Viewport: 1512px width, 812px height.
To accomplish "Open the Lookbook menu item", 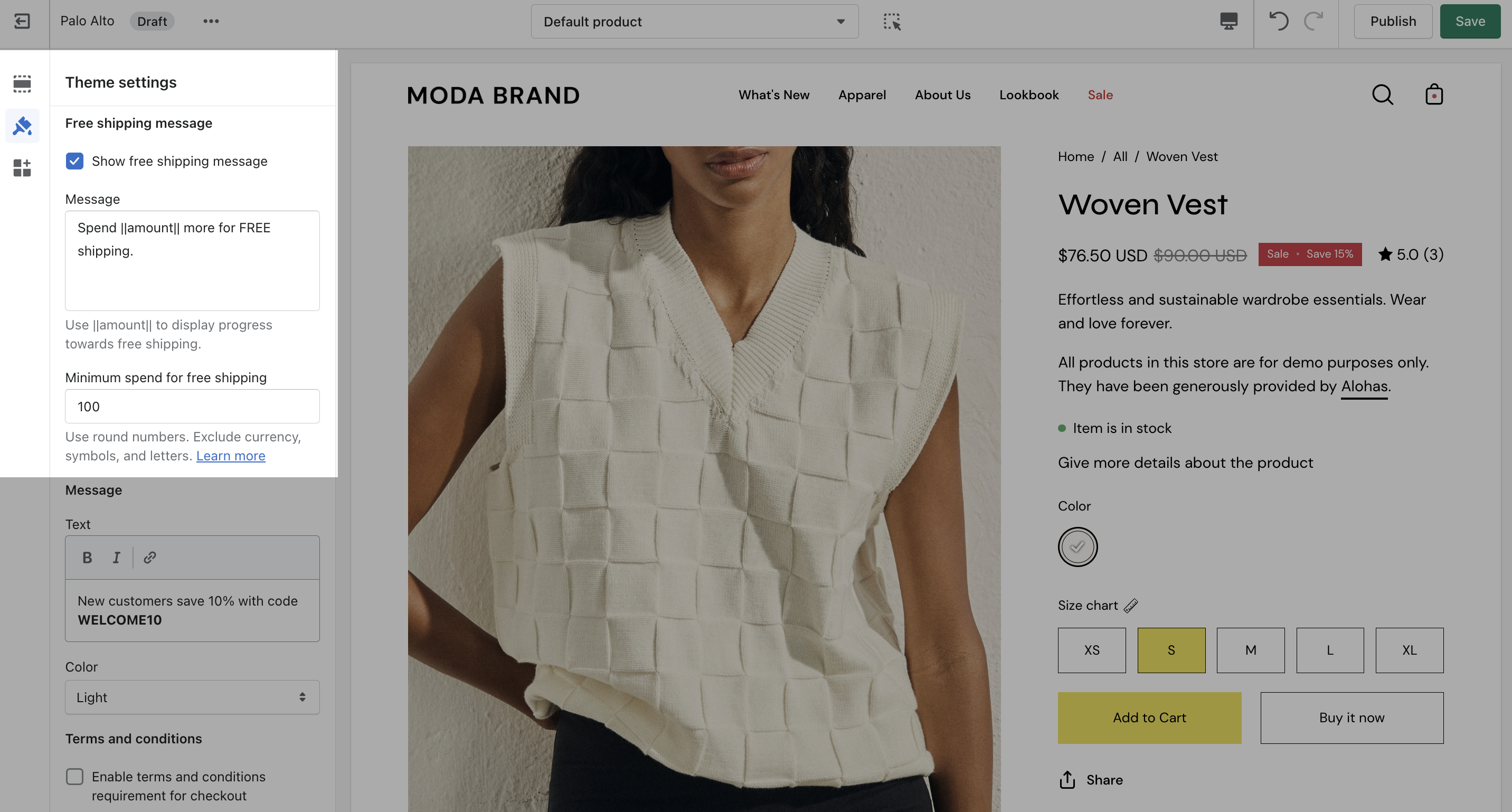I will 1028,95.
